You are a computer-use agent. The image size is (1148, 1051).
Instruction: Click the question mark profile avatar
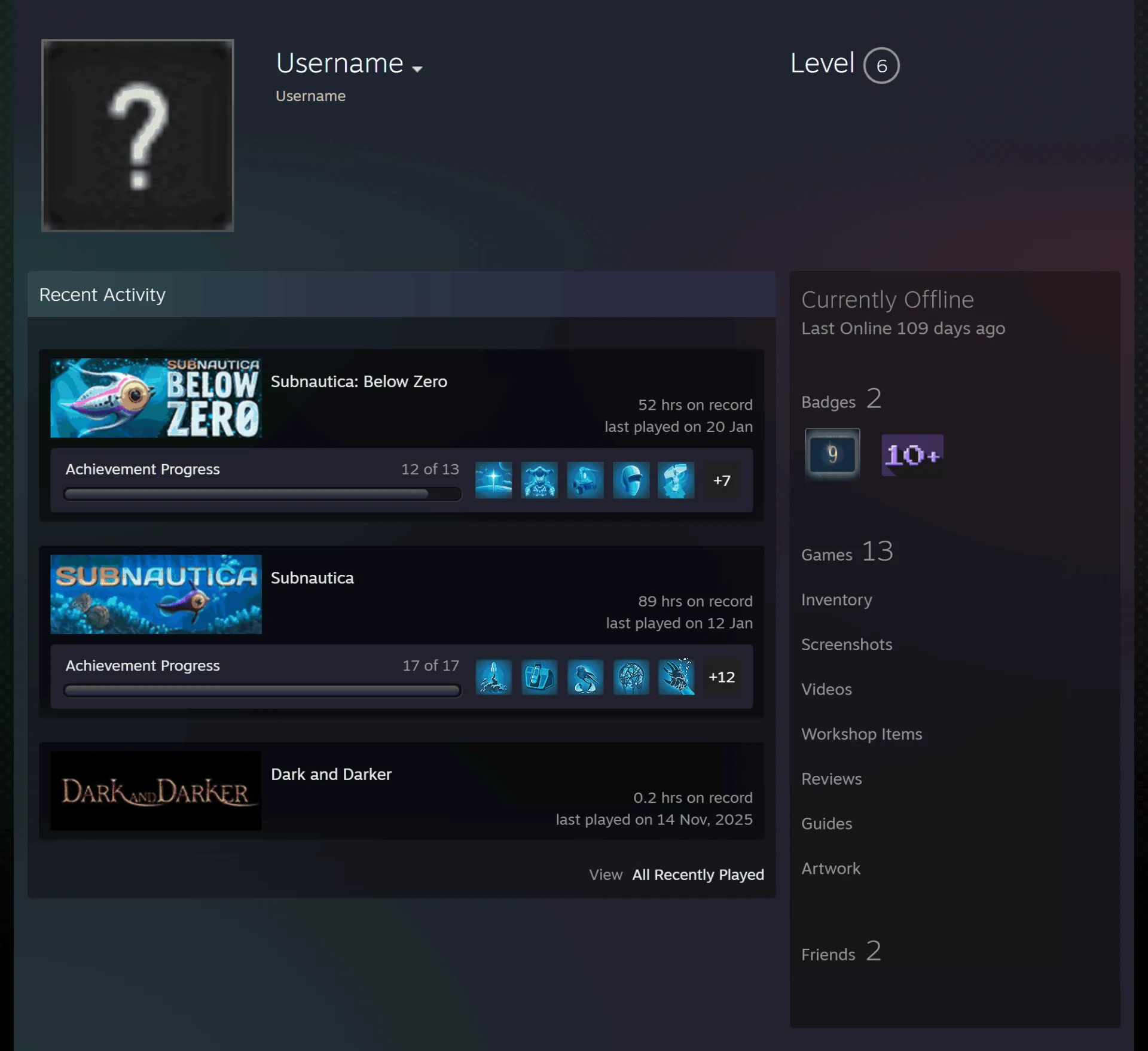(x=138, y=135)
